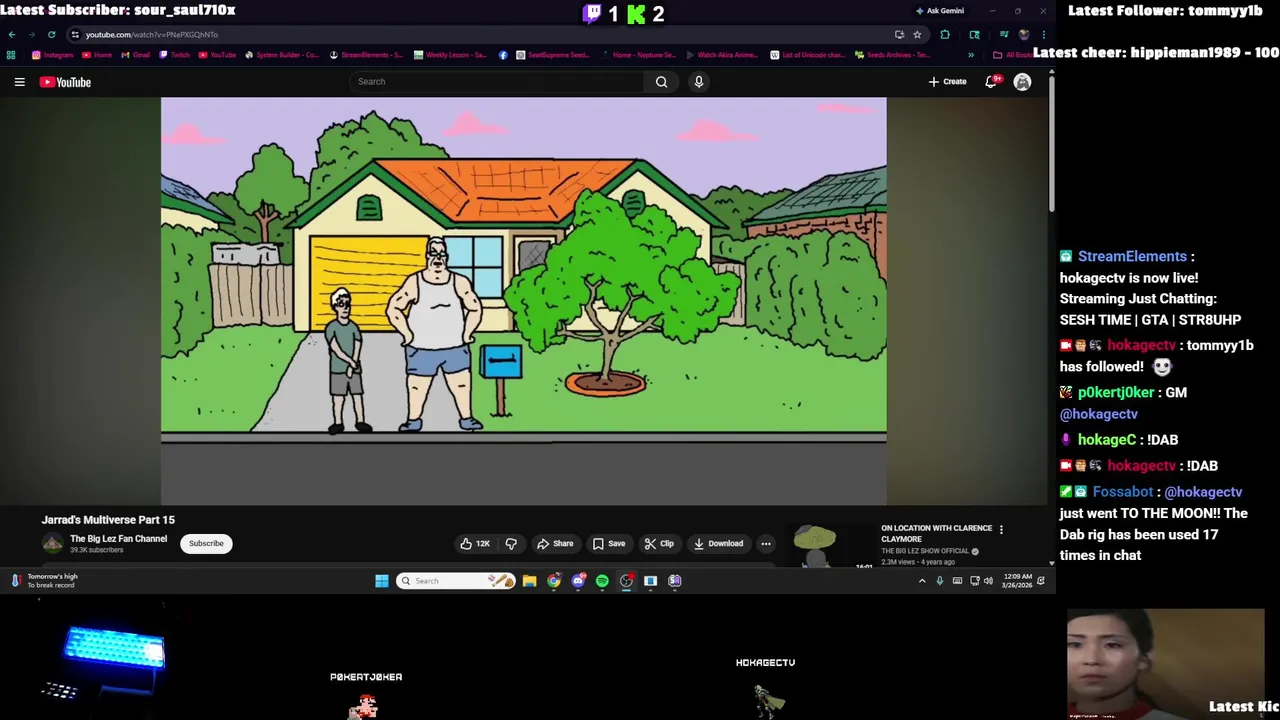
Task: Open the Instagram bookmark
Action: [53, 55]
